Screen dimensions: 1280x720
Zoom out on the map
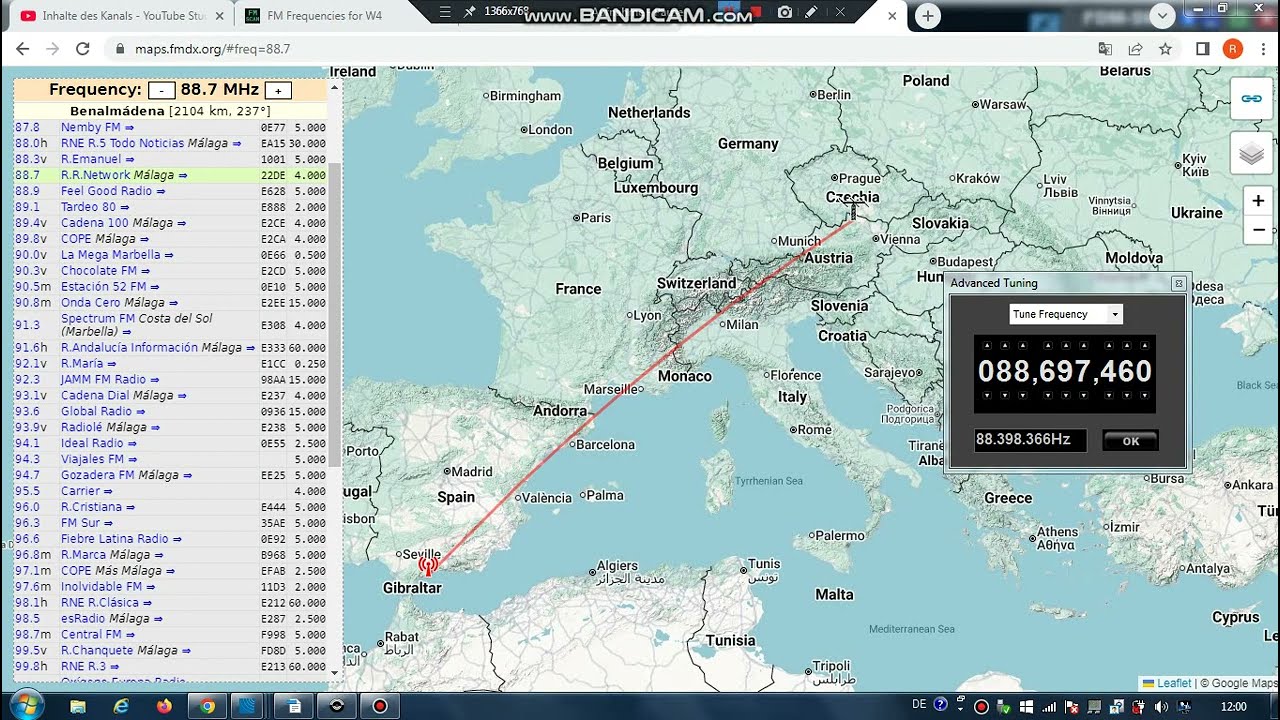(1258, 229)
